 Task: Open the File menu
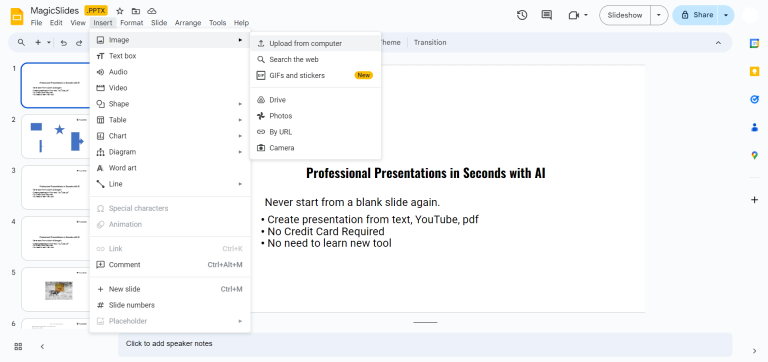point(36,23)
